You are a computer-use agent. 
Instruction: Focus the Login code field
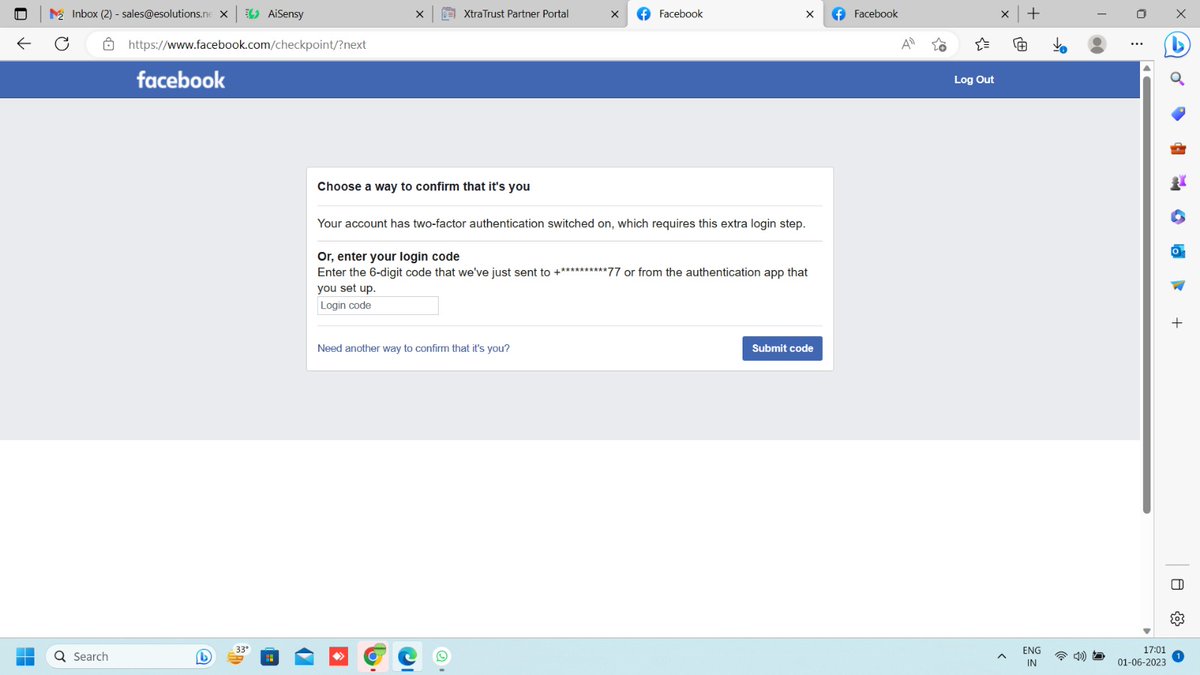(377, 306)
